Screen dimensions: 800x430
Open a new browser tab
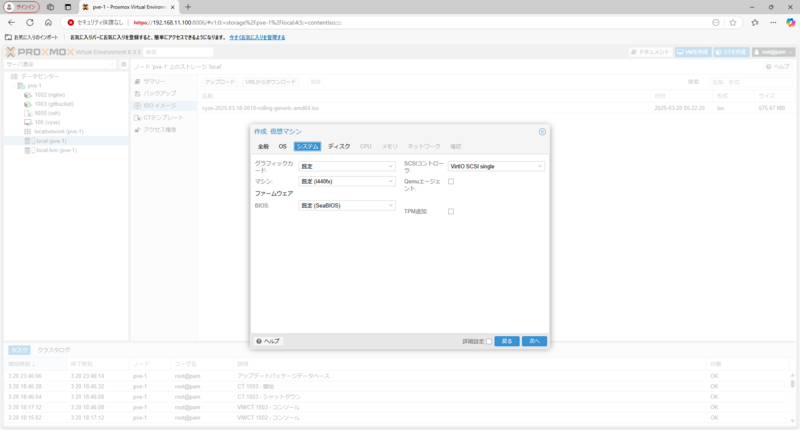(x=188, y=7)
